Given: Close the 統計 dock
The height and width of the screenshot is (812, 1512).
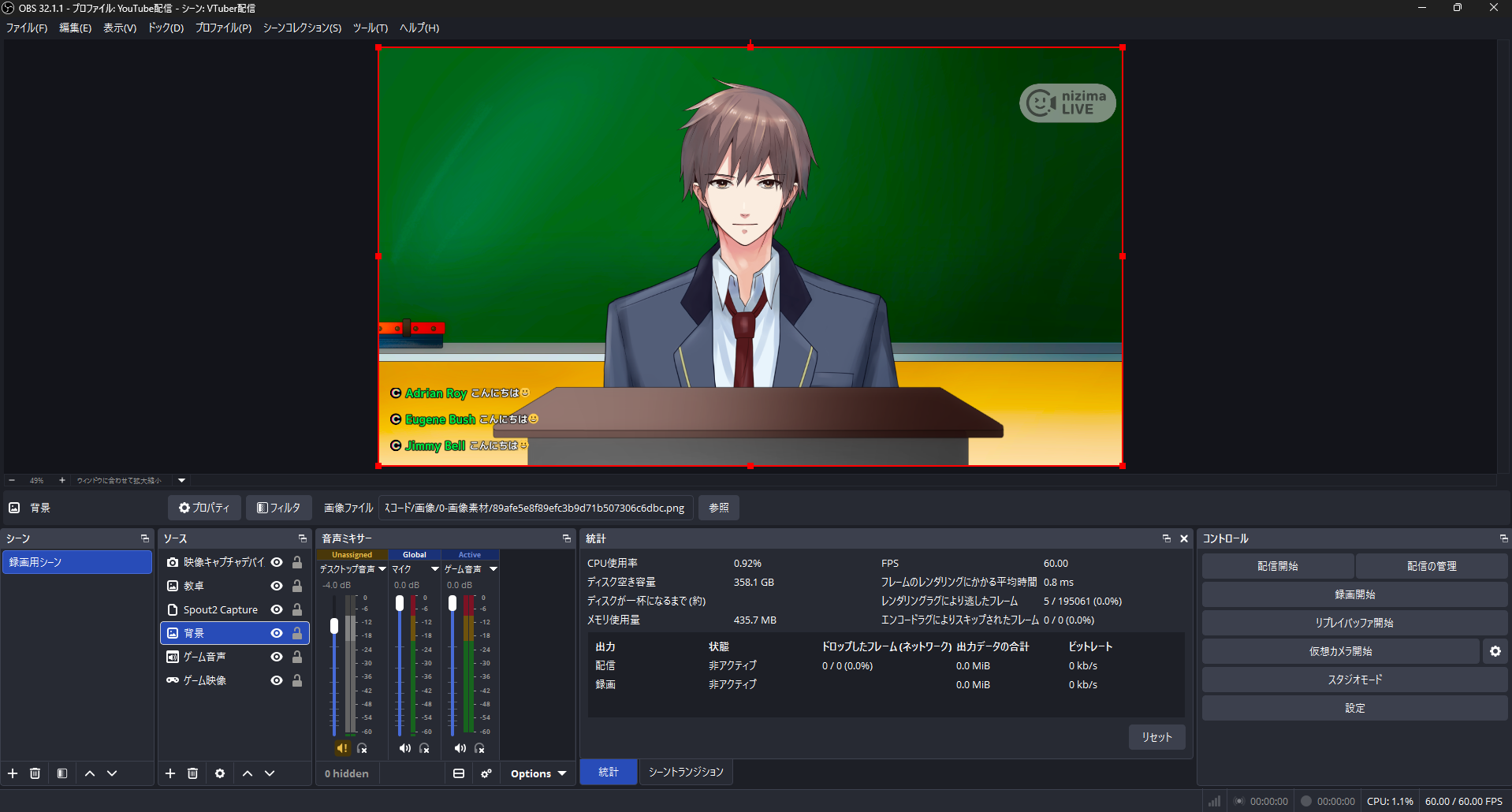Looking at the screenshot, I should [x=1184, y=538].
